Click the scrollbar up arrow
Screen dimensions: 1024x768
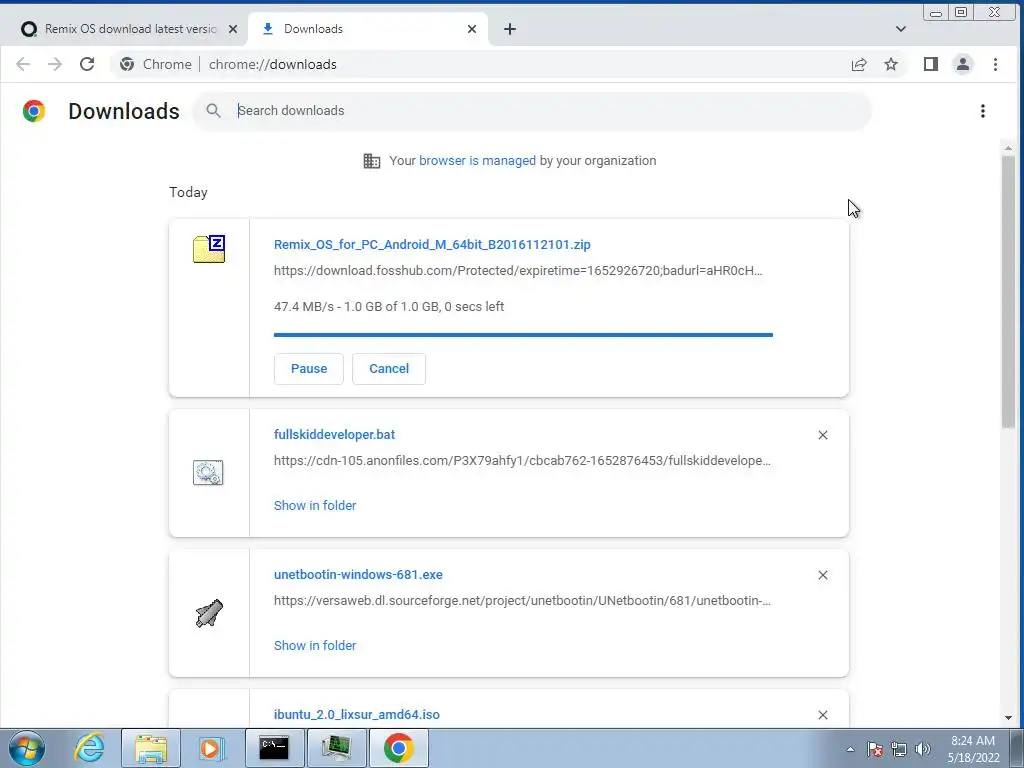coord(1008,149)
